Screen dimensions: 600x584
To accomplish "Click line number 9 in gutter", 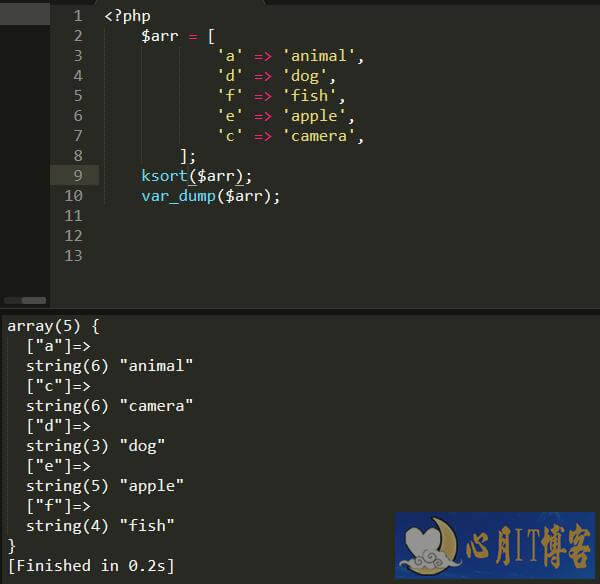I will coord(78,176).
